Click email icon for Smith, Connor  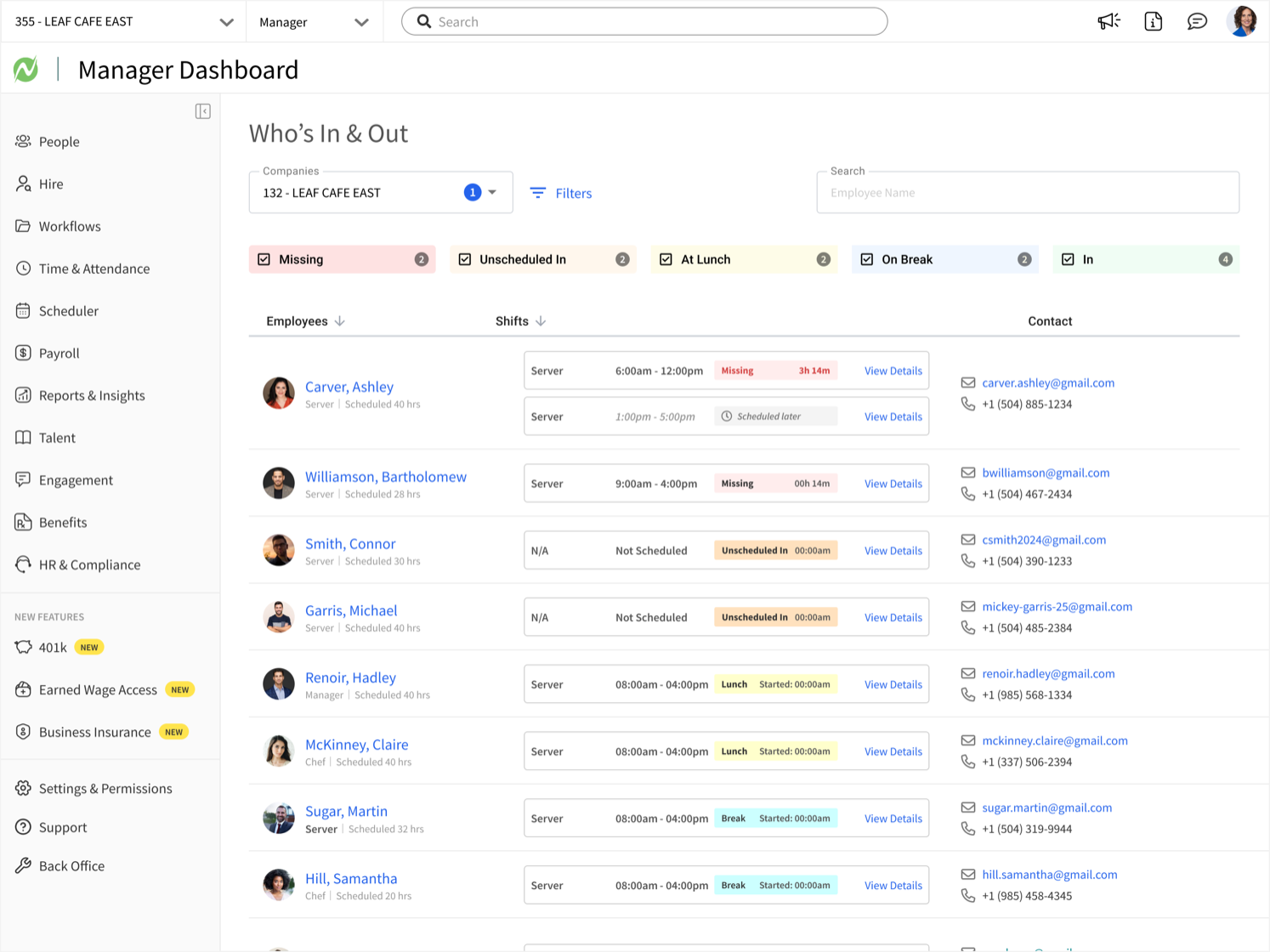967,540
